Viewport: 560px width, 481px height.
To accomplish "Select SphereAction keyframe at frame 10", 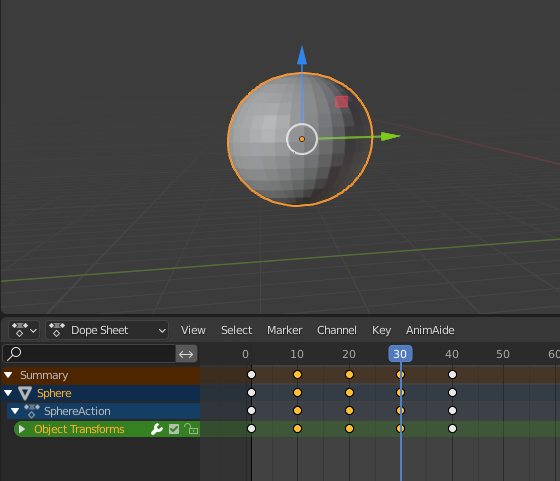I will pos(297,410).
